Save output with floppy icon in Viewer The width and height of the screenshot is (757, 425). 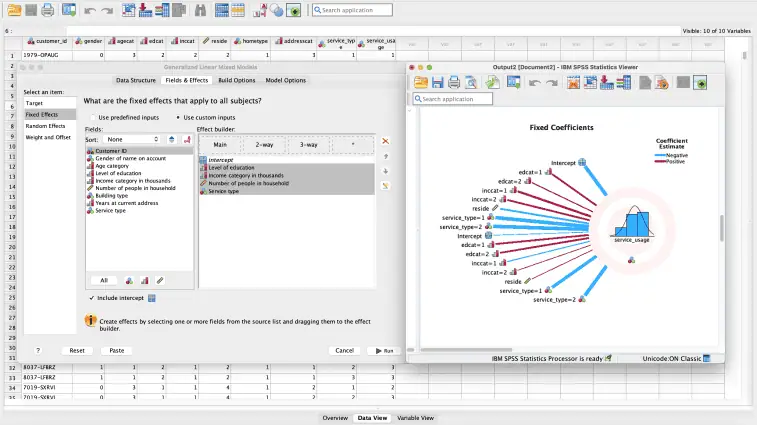[437, 83]
